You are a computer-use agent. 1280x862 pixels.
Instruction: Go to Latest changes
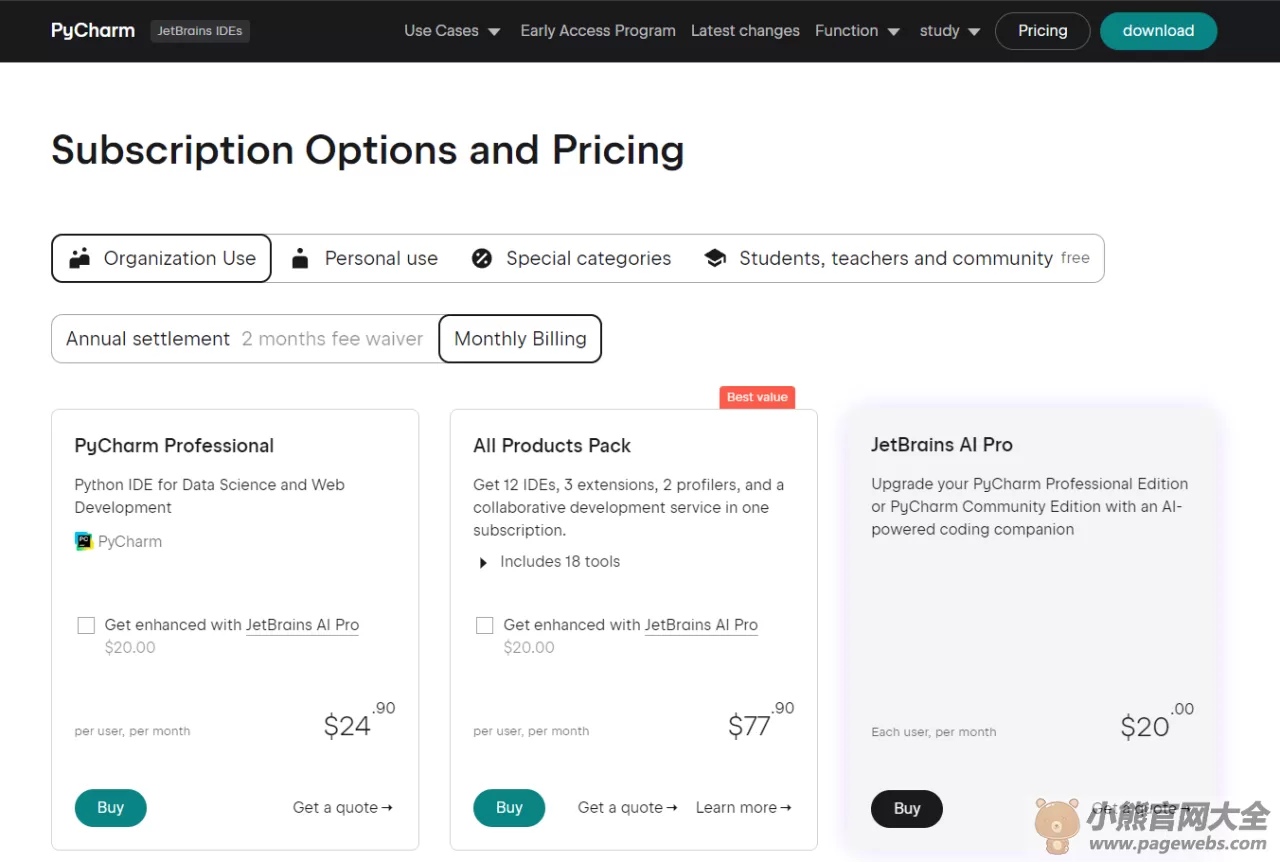click(x=745, y=31)
